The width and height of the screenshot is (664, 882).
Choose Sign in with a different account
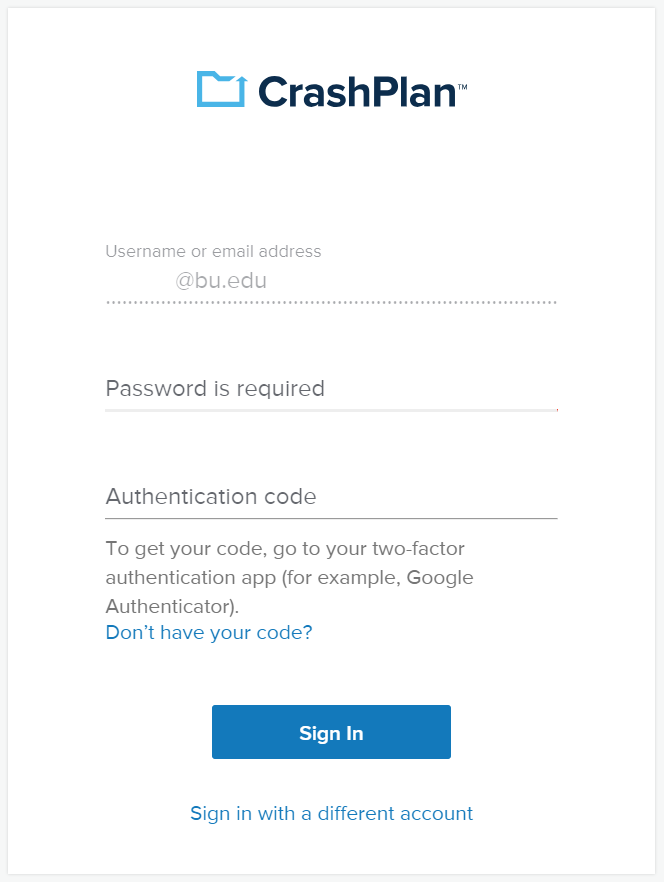point(331,813)
